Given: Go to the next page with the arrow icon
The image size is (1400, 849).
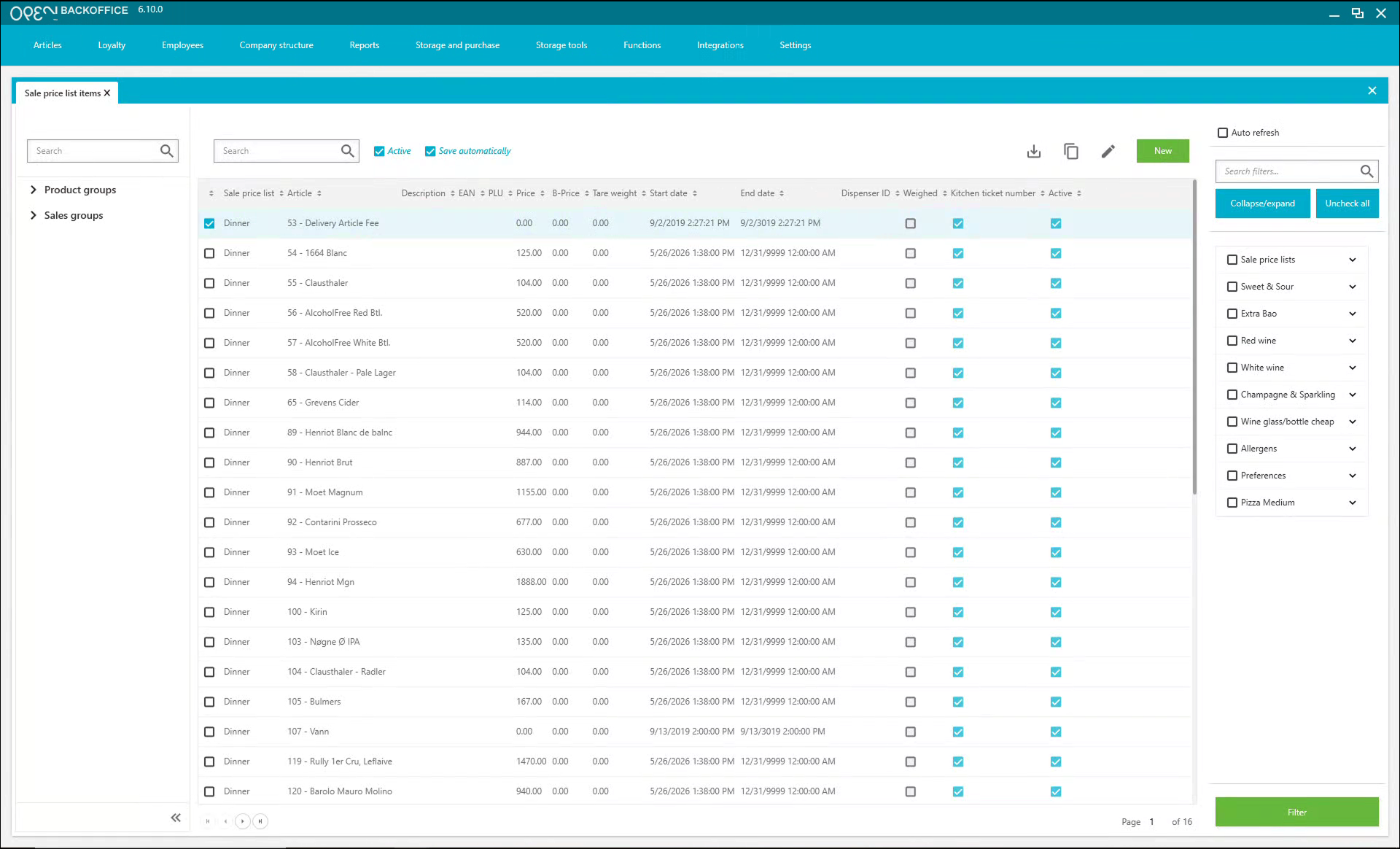Looking at the screenshot, I should point(243,821).
